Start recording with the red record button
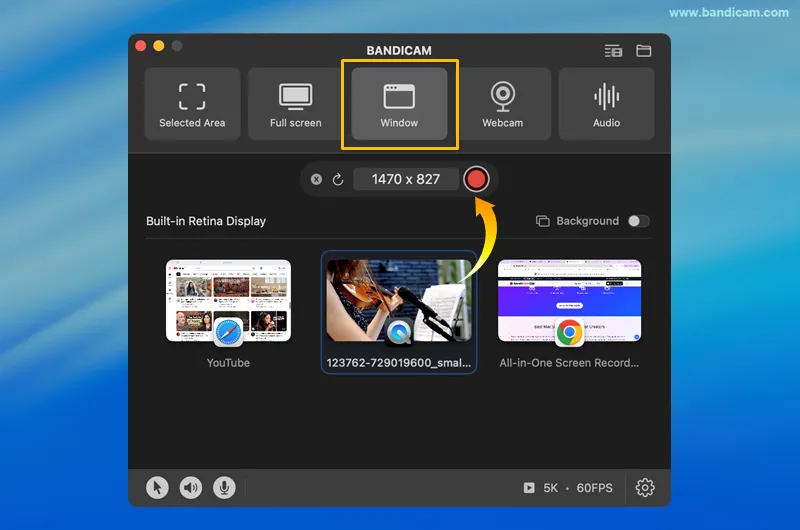This screenshot has width=800, height=530. point(476,179)
